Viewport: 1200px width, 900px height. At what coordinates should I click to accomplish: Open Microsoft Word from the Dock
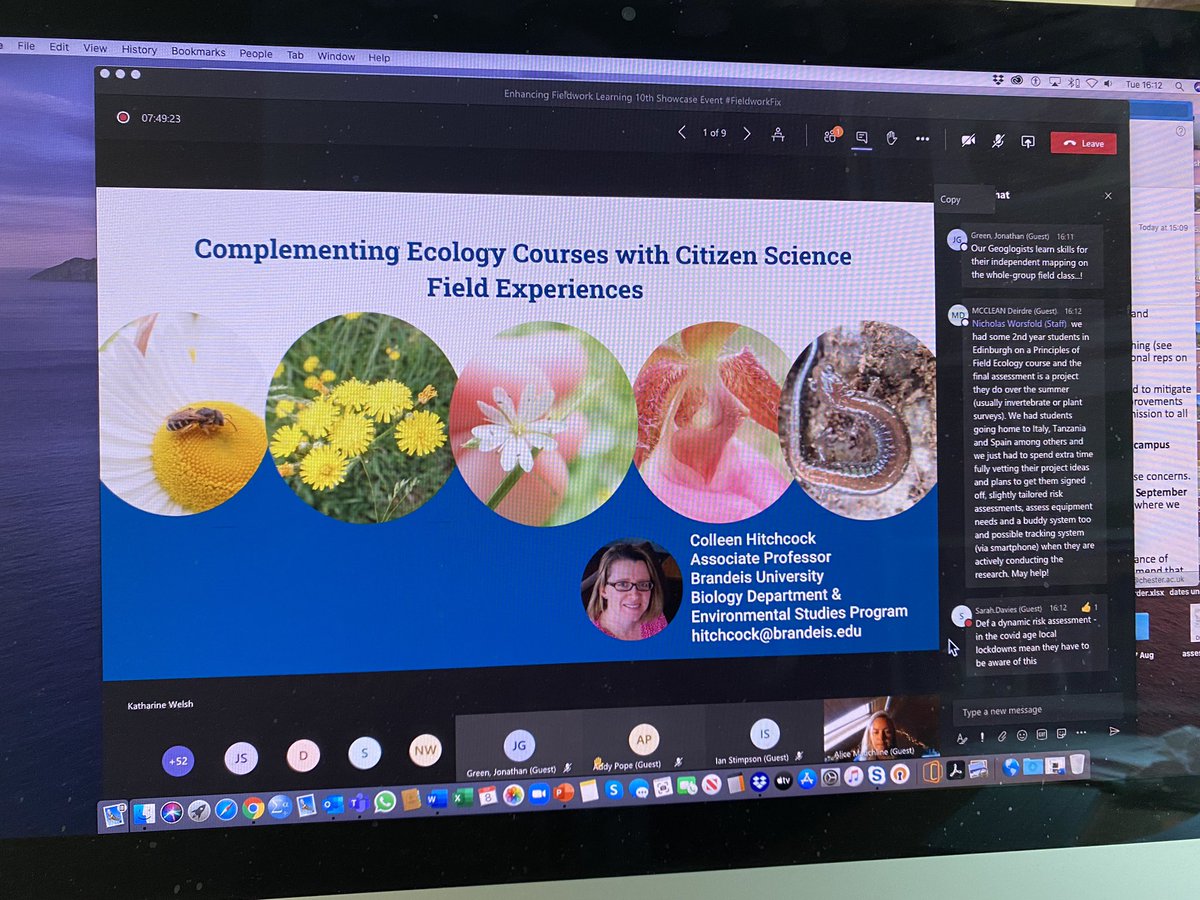pyautogui.click(x=437, y=798)
